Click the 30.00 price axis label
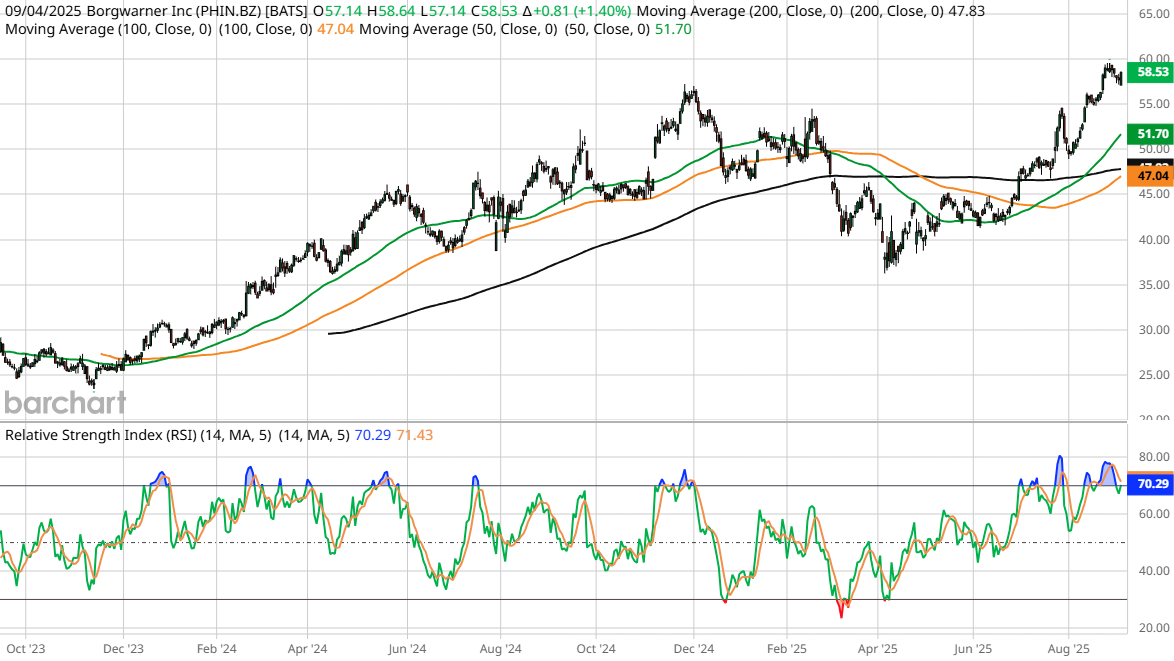The height and width of the screenshot is (661, 1174). pyautogui.click(x=1154, y=329)
